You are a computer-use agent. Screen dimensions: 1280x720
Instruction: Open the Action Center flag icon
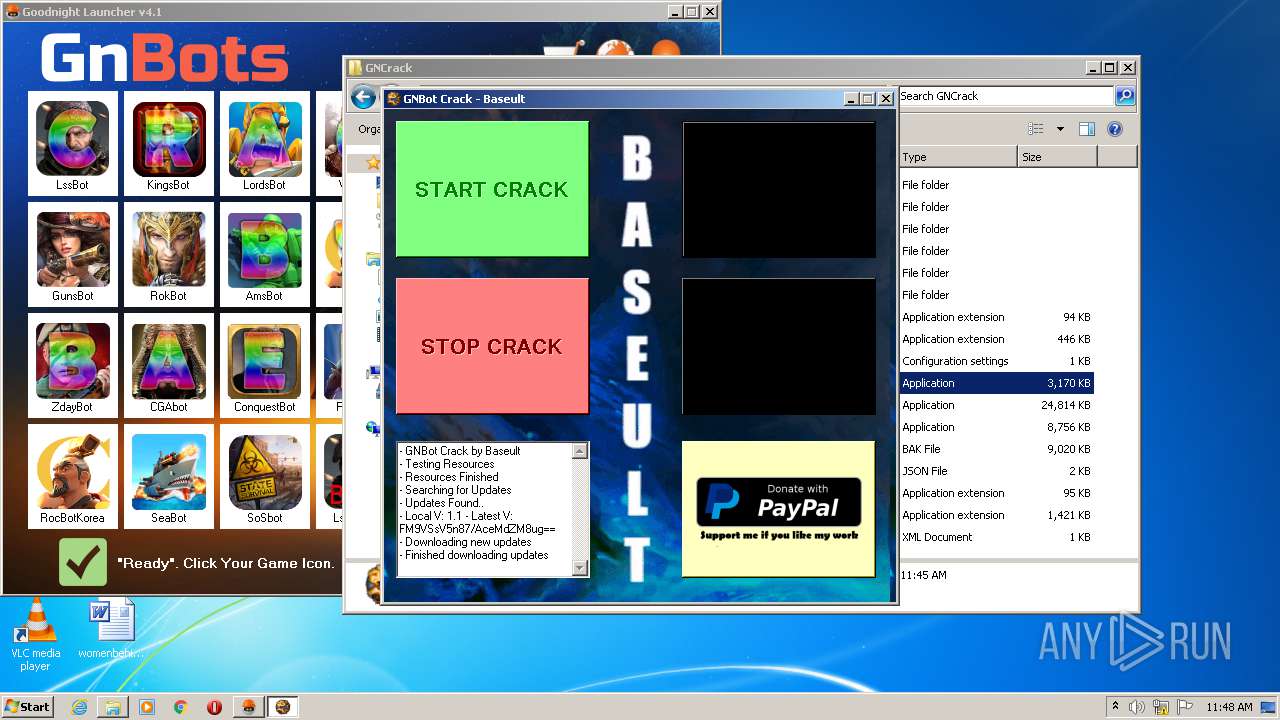click(x=1185, y=707)
